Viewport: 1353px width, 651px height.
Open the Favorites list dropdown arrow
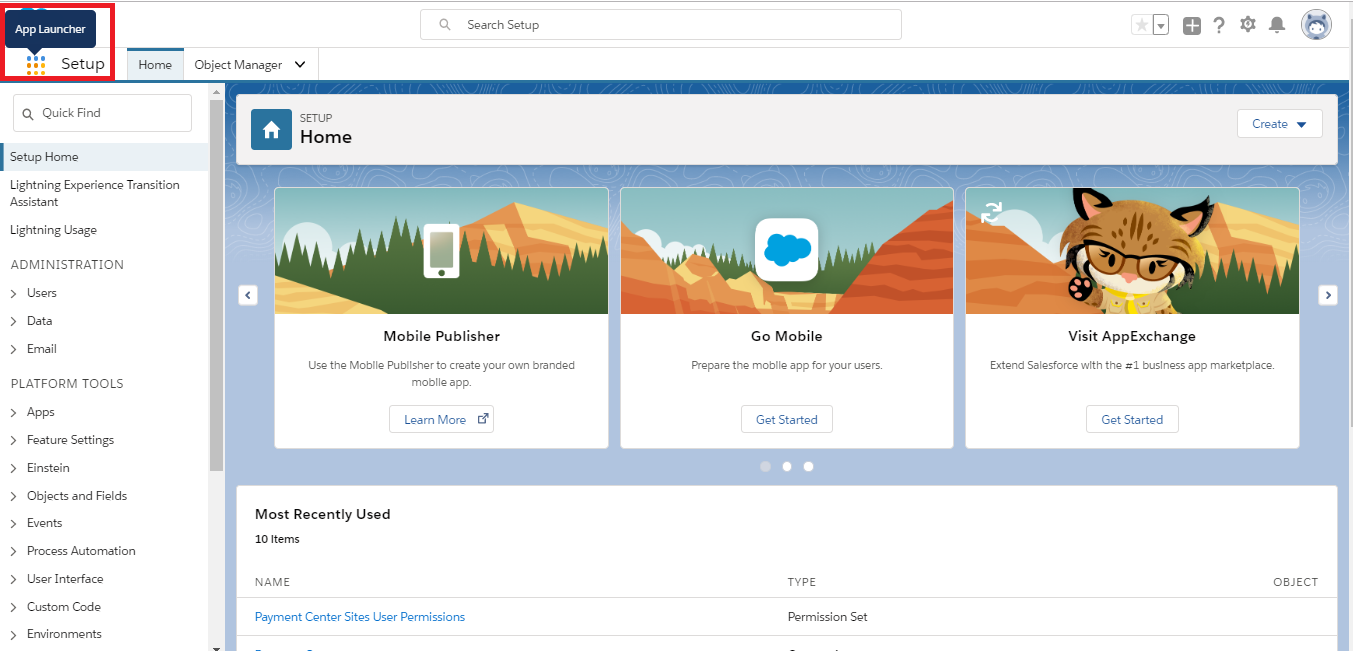[1161, 26]
